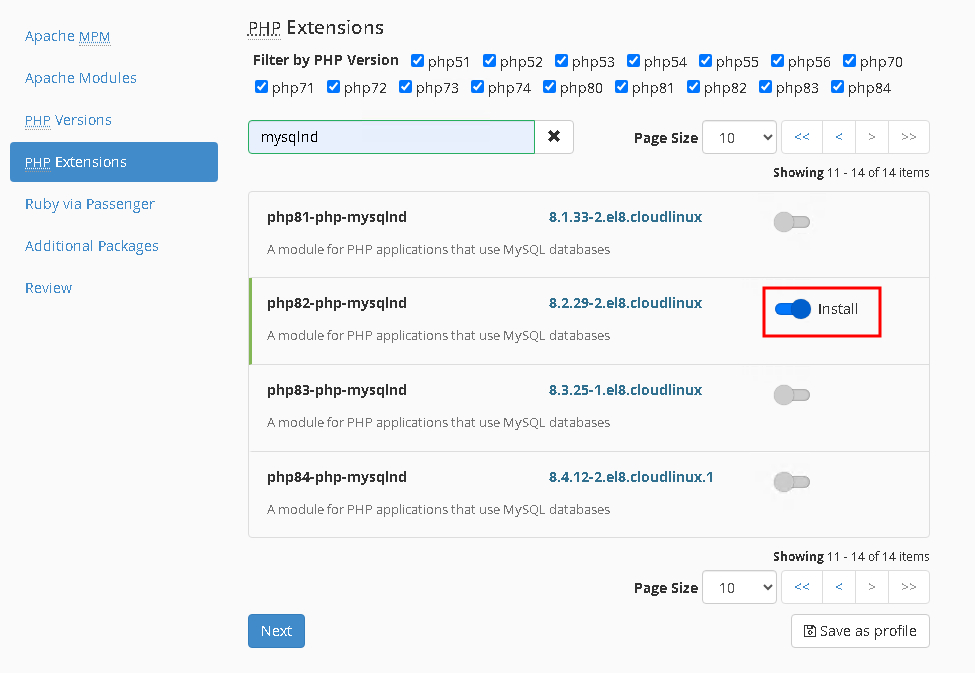Open Apache Modules in sidebar
Viewport: 975px width, 673px height.
pyautogui.click(x=81, y=78)
